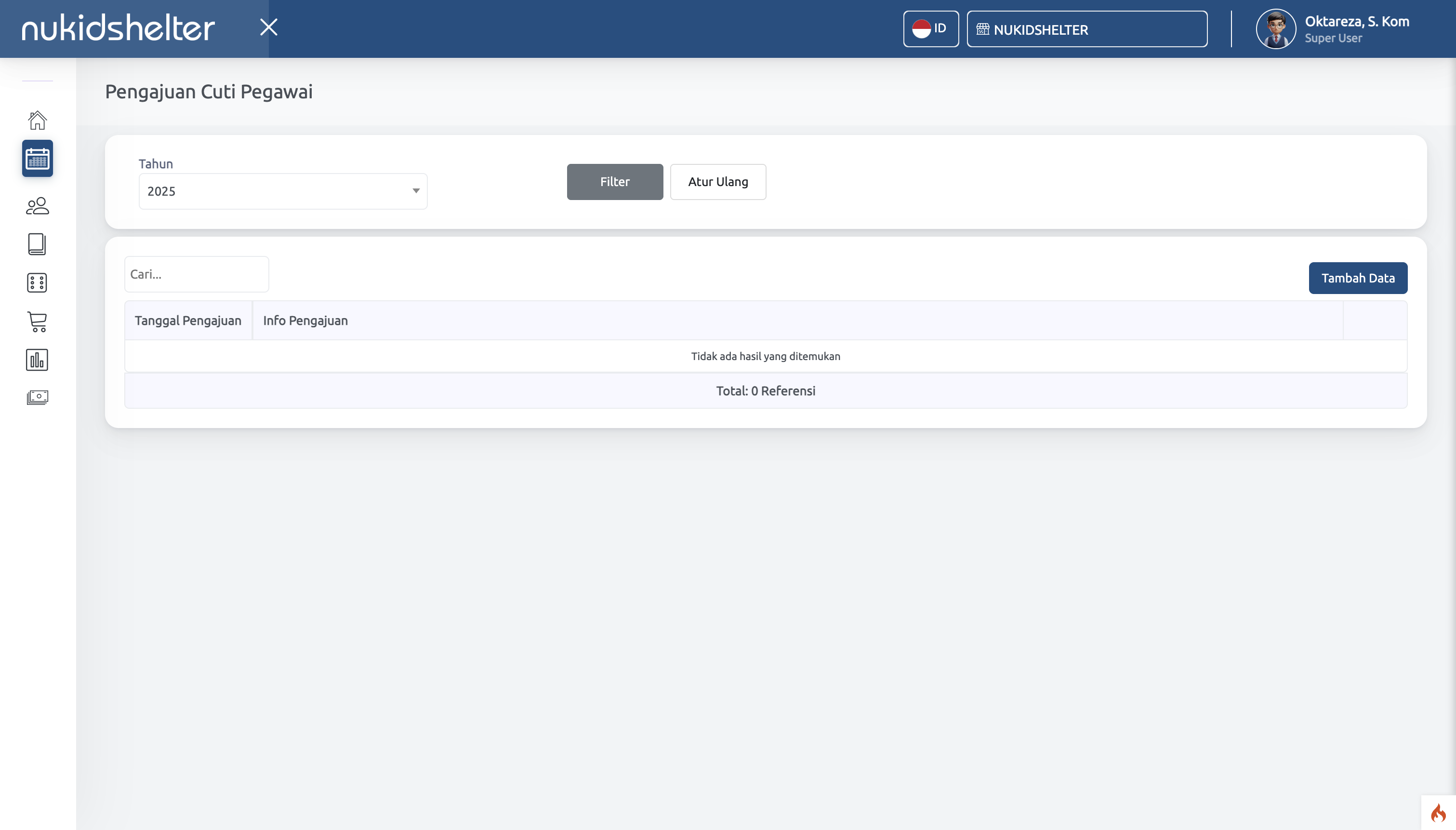Sort by Tanggal Pengajuan column header
1456x830 pixels.
point(187,321)
